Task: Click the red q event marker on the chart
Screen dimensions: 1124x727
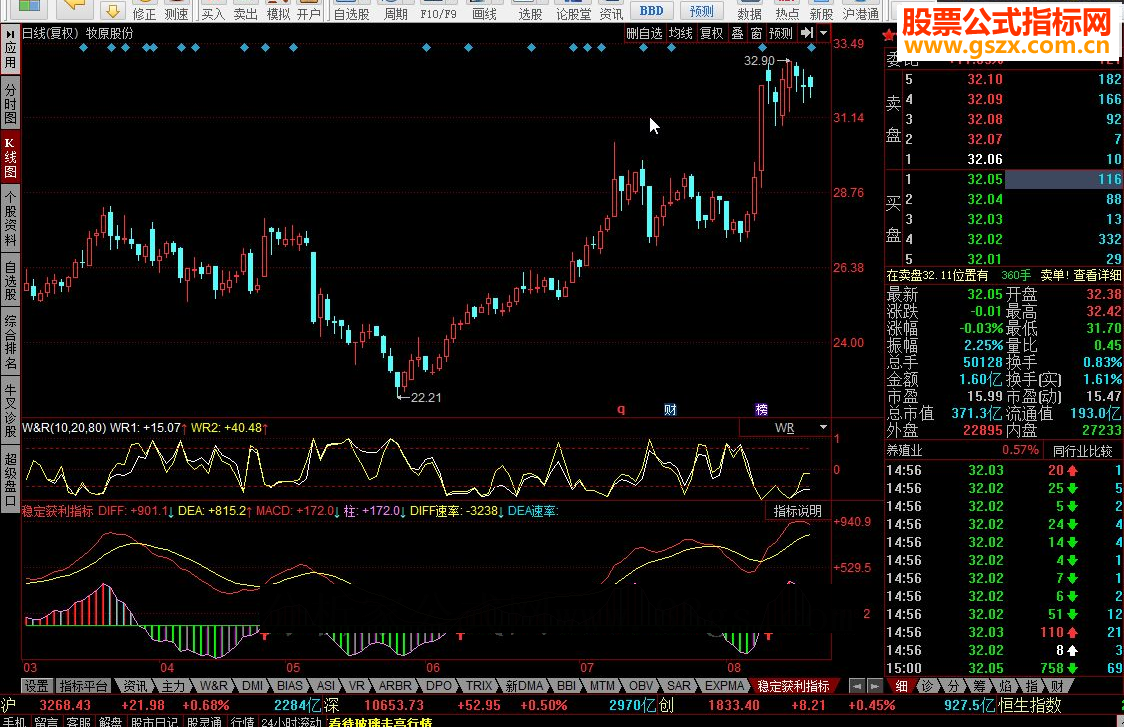Action: point(620,409)
